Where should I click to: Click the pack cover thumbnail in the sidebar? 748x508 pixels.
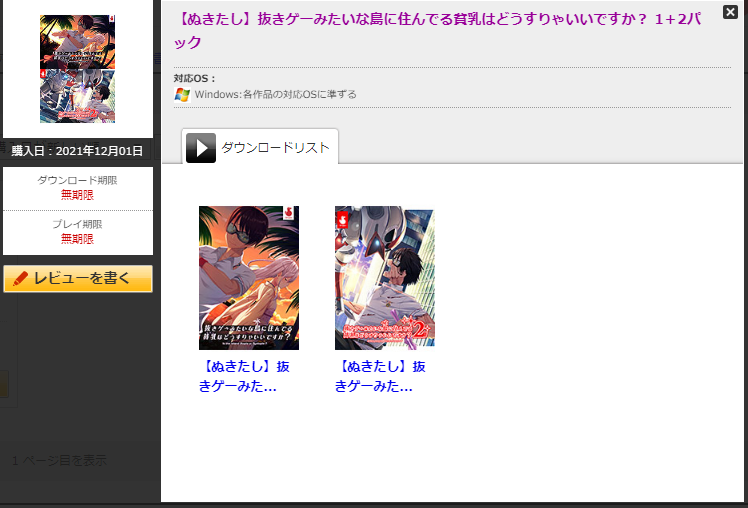coord(77,69)
